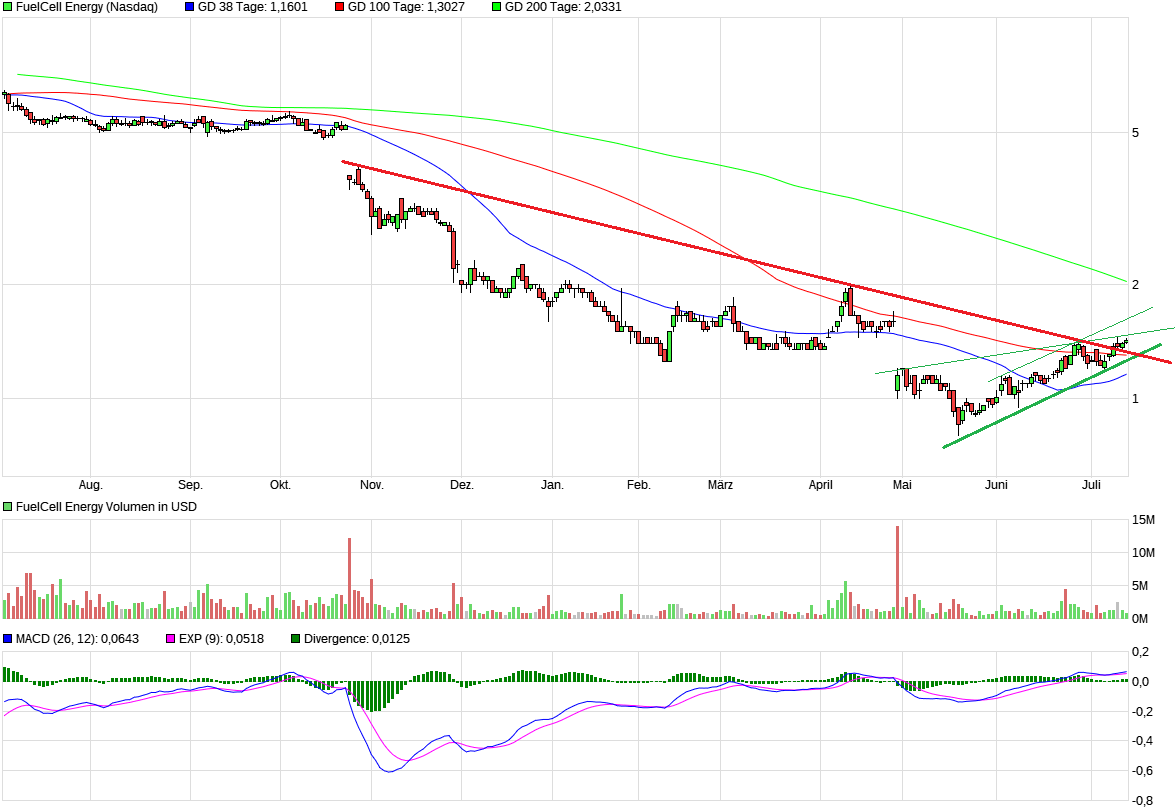Click the magenta EXP (9) legend square
1175x812 pixels.
click(171, 637)
